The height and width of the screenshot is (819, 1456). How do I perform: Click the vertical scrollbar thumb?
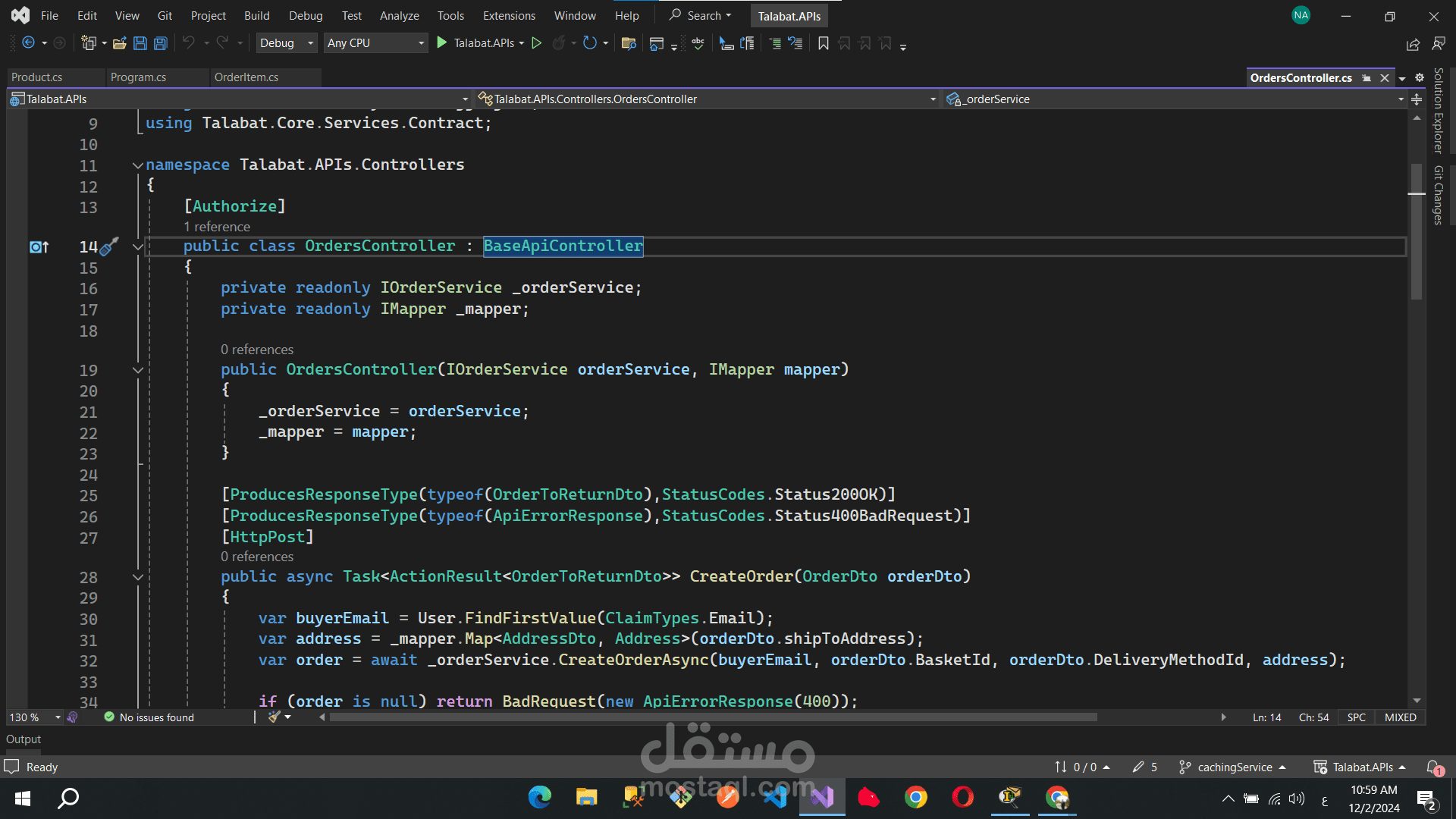pos(1417,231)
